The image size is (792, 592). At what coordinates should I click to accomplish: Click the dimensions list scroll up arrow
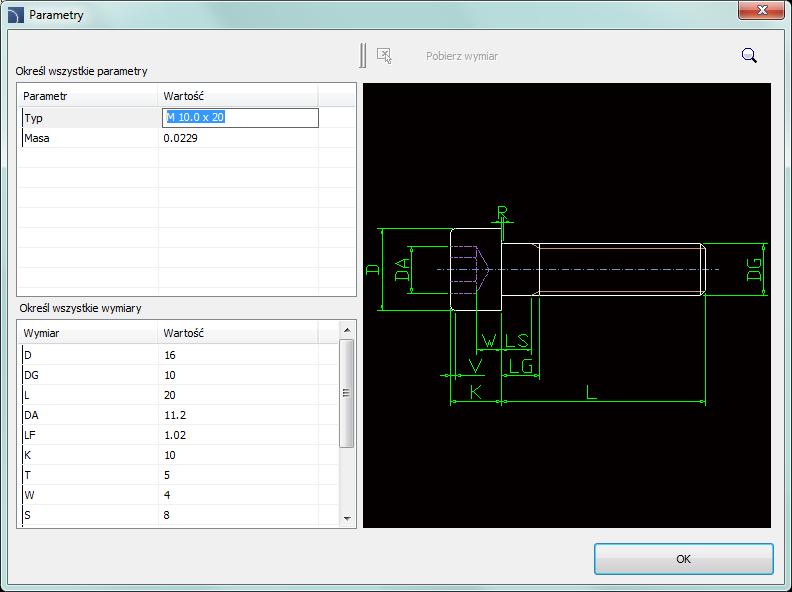[347, 330]
